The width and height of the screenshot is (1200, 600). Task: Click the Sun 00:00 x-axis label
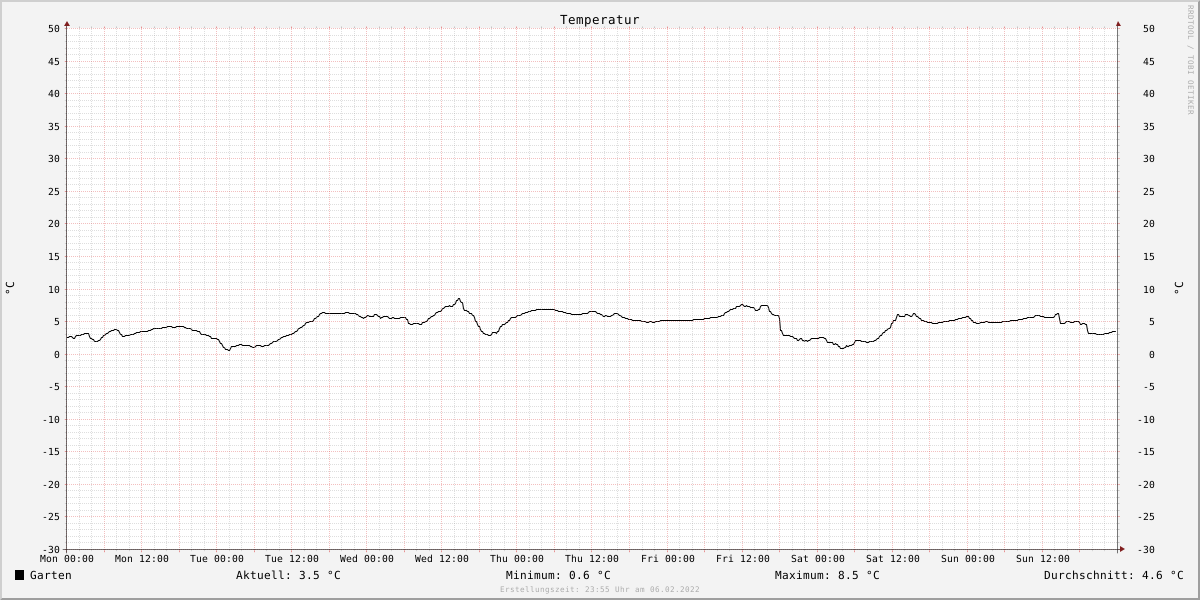[968, 558]
